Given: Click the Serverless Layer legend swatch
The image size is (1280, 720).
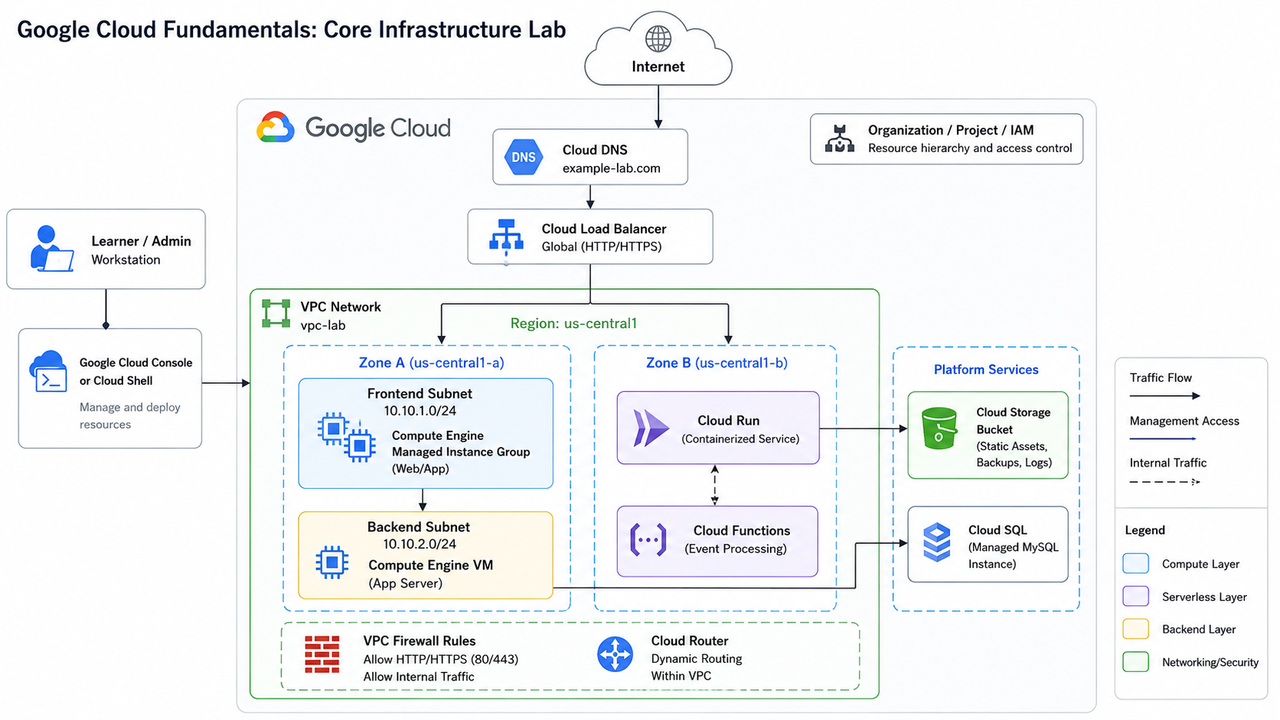Looking at the screenshot, I should pyautogui.click(x=1136, y=597).
